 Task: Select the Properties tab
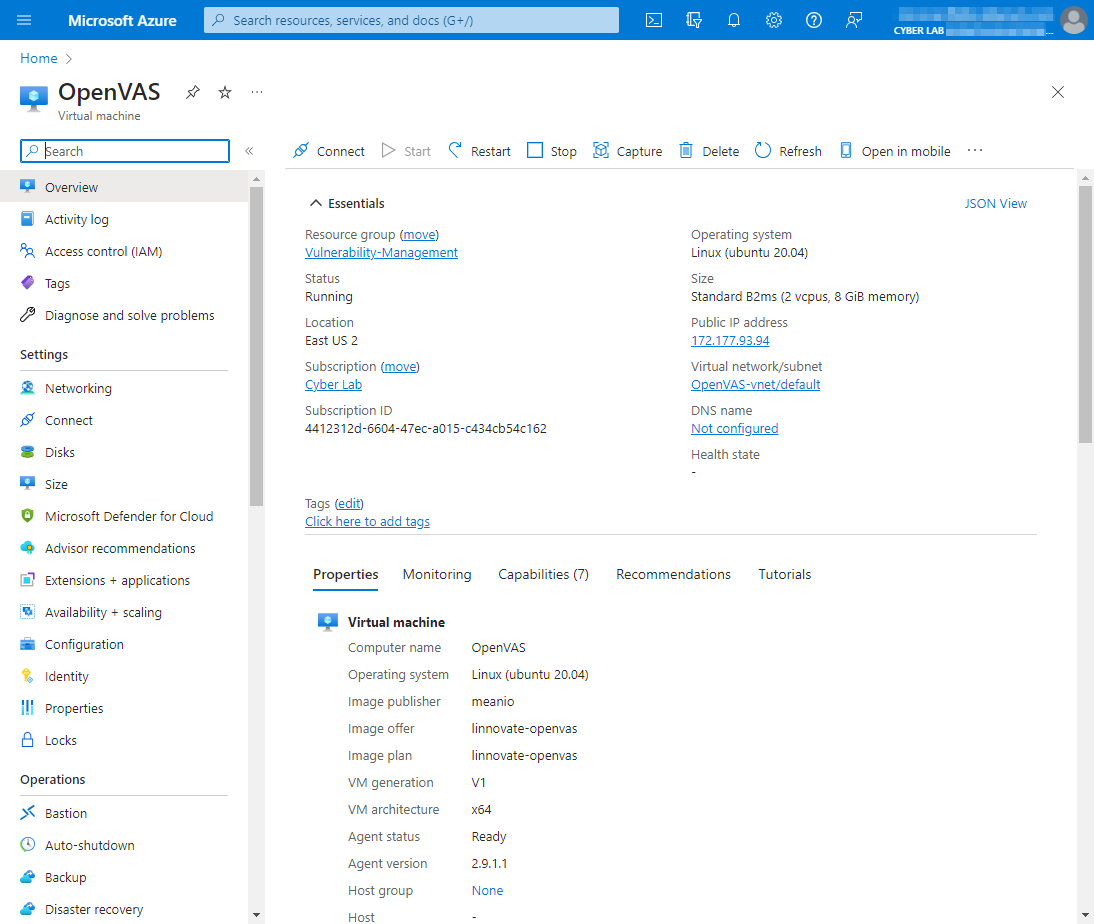coord(345,574)
